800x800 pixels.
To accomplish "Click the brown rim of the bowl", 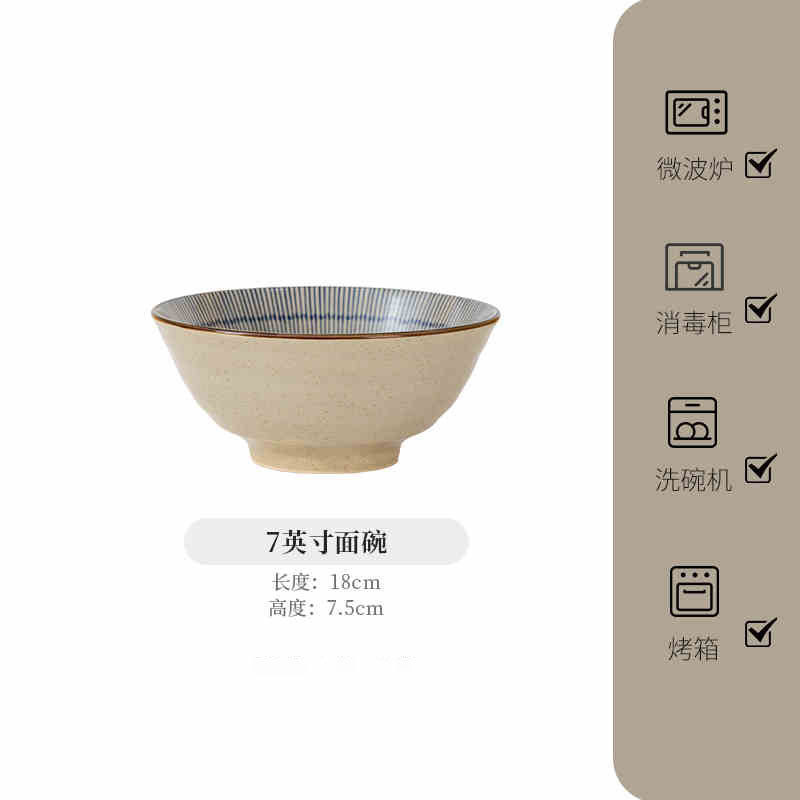I will point(326,335).
